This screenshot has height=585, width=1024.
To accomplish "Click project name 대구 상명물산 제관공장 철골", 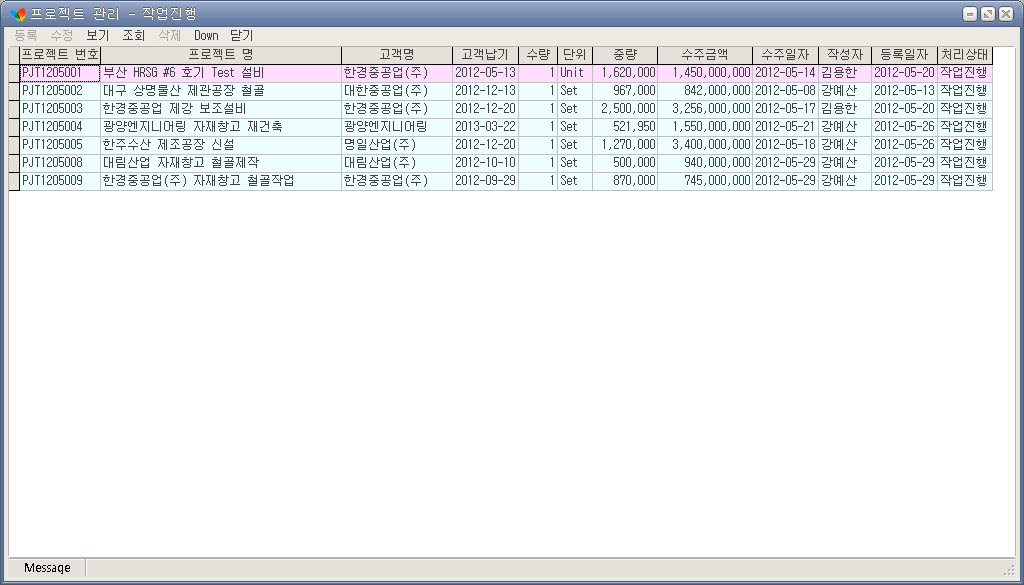I will pos(221,91).
